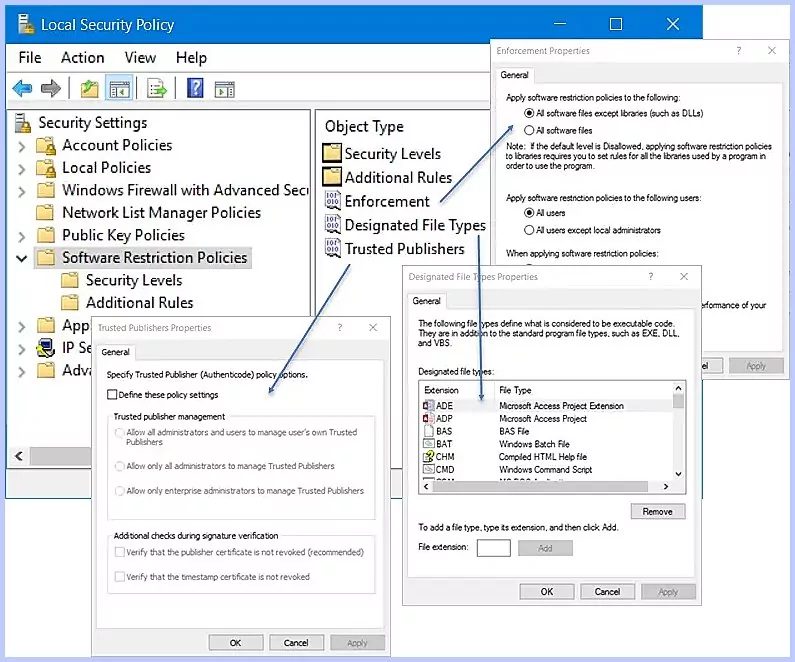Viewport: 795px width, 662px height.
Task: Click the file types list horizontal scrollbar
Action: click(x=540, y=487)
